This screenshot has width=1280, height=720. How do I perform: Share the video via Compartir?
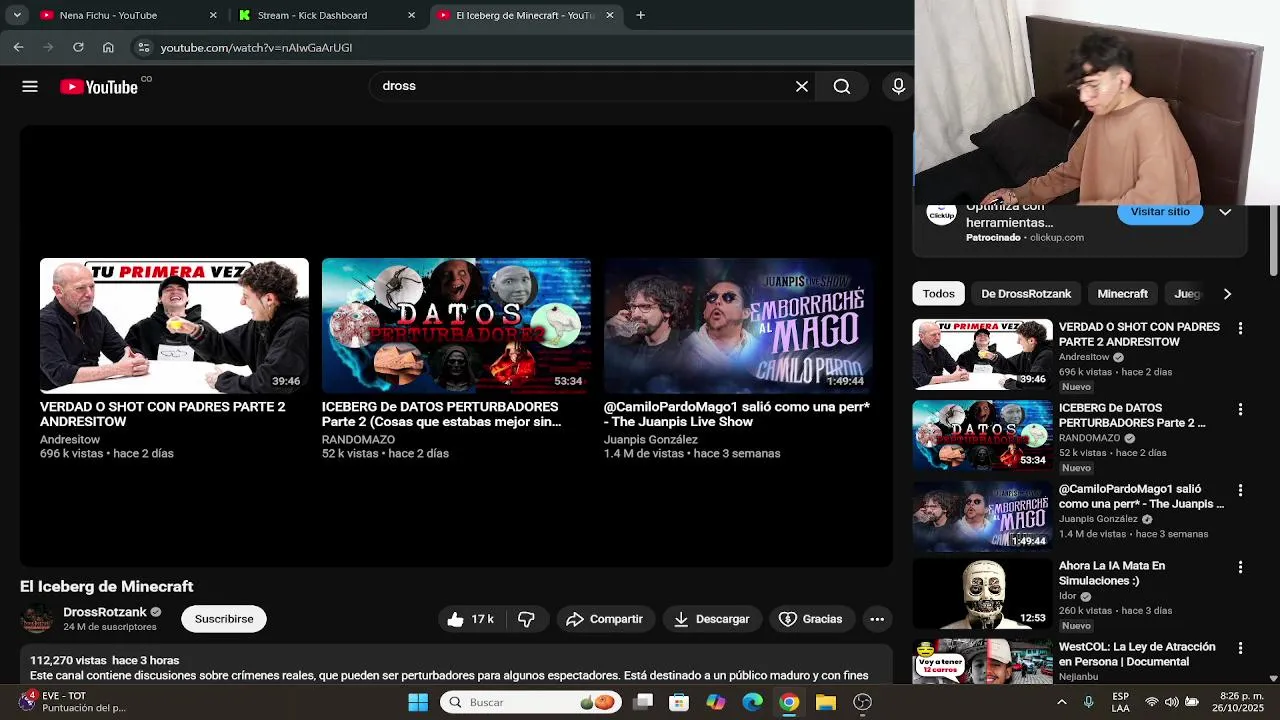[605, 619]
